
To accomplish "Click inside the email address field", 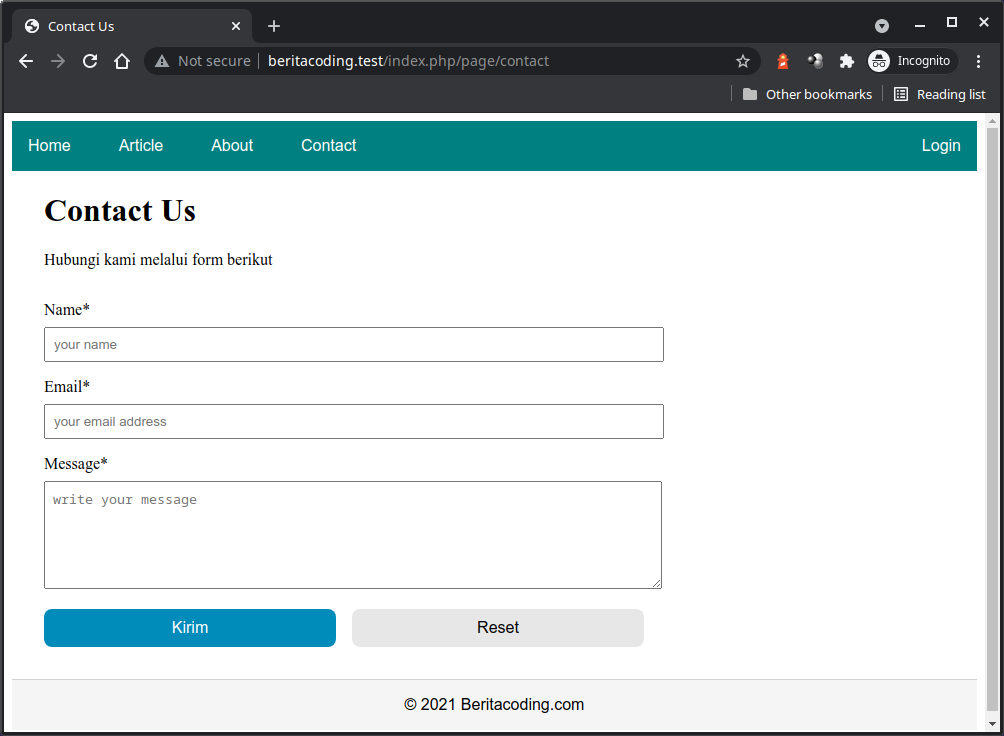I will coord(353,421).
